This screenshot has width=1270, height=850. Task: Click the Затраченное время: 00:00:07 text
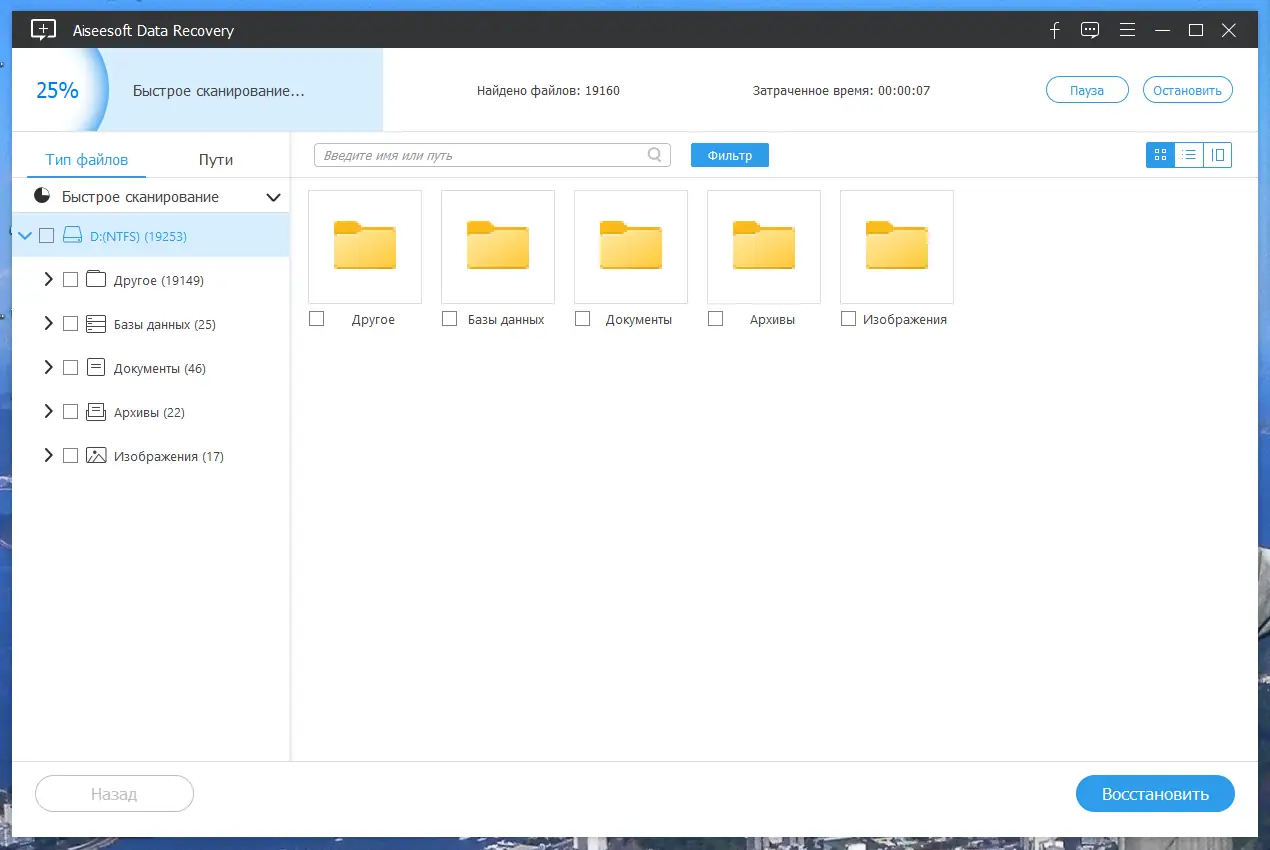[x=841, y=91]
